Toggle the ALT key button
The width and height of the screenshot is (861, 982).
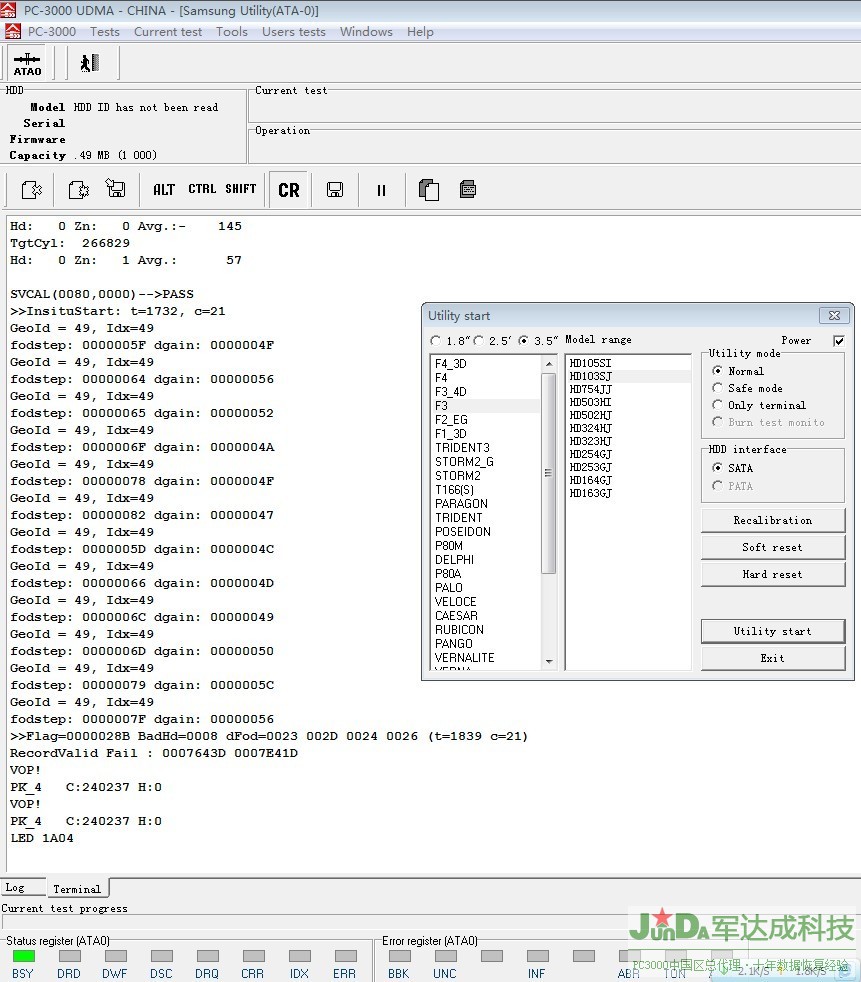pyautogui.click(x=164, y=189)
